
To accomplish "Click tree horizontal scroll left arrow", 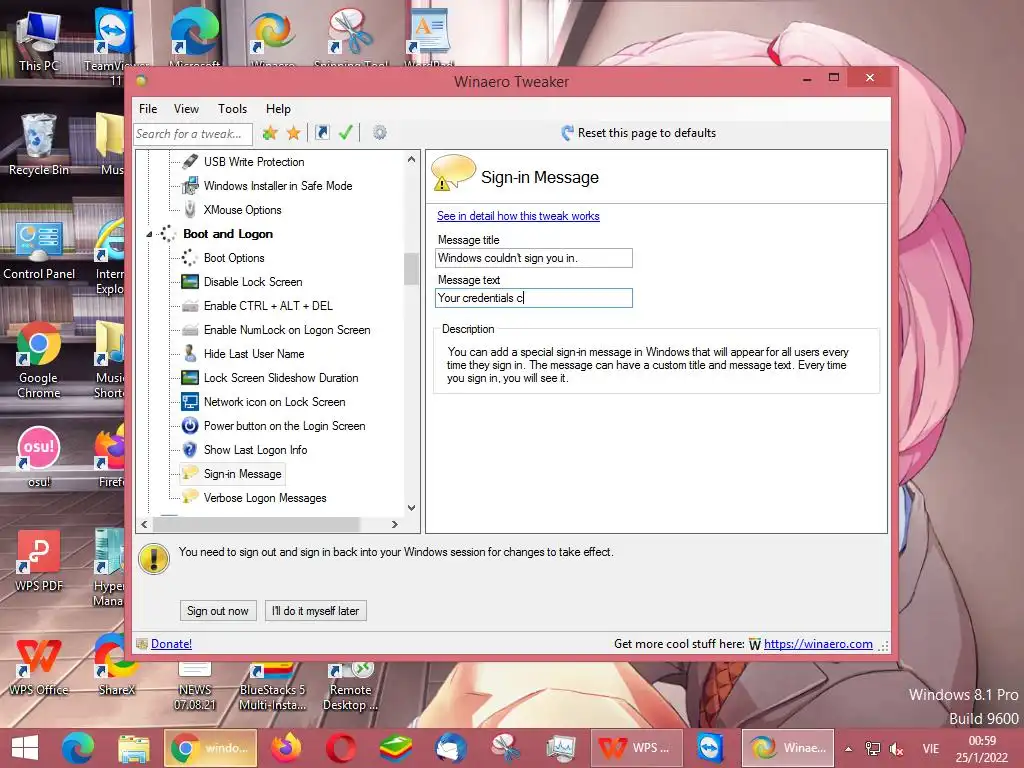I will [144, 524].
